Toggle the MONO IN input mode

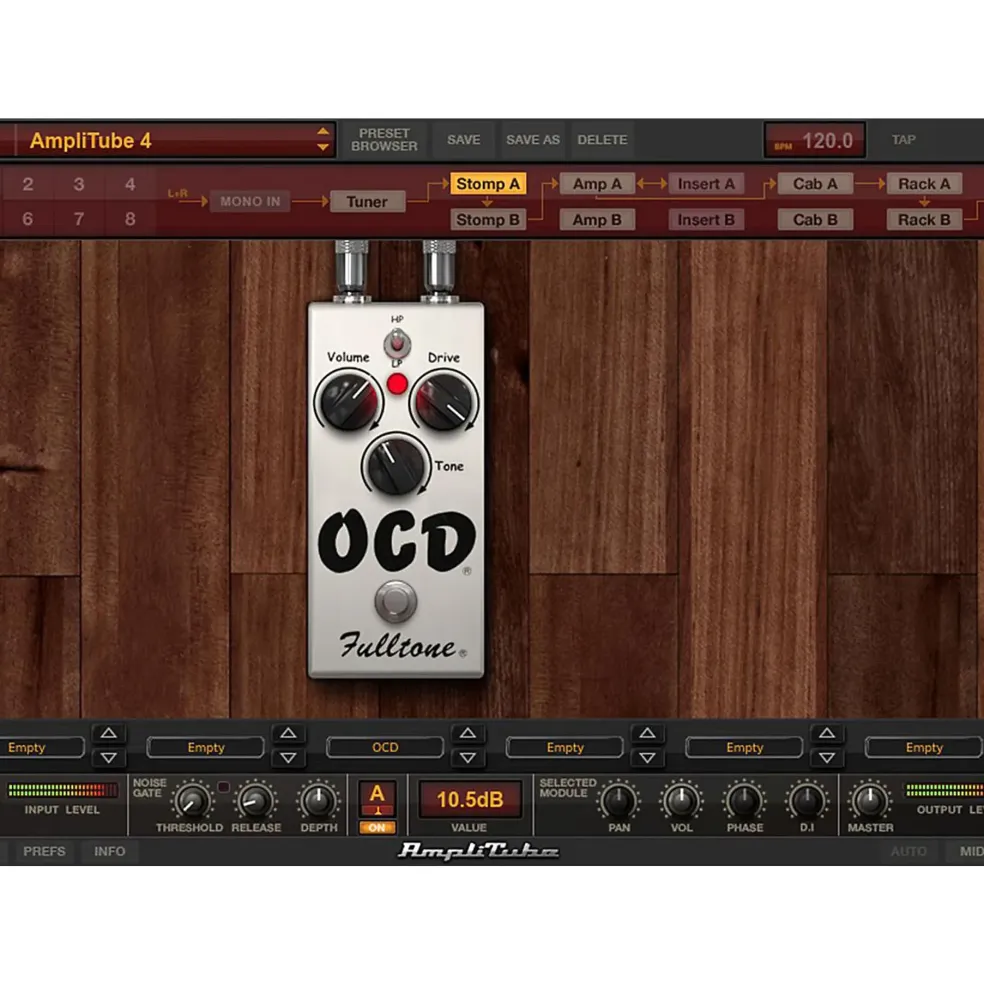pyautogui.click(x=250, y=201)
